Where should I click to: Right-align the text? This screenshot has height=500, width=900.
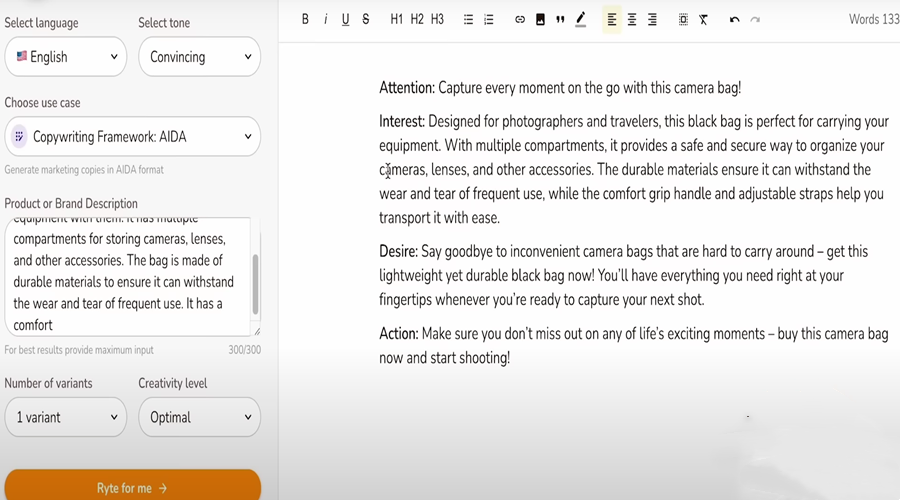click(652, 19)
